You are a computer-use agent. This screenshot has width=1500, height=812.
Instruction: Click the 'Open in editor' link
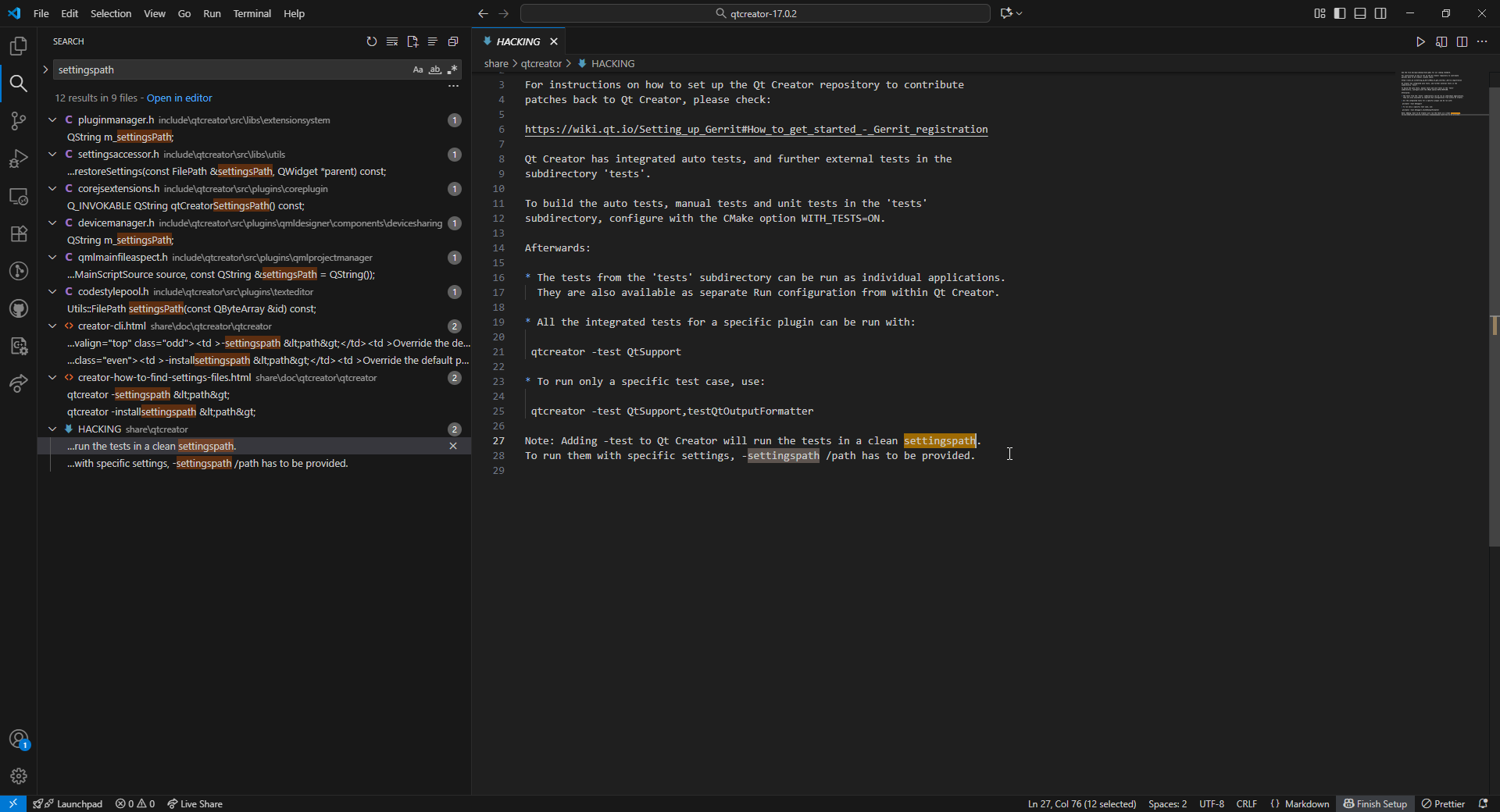point(179,98)
